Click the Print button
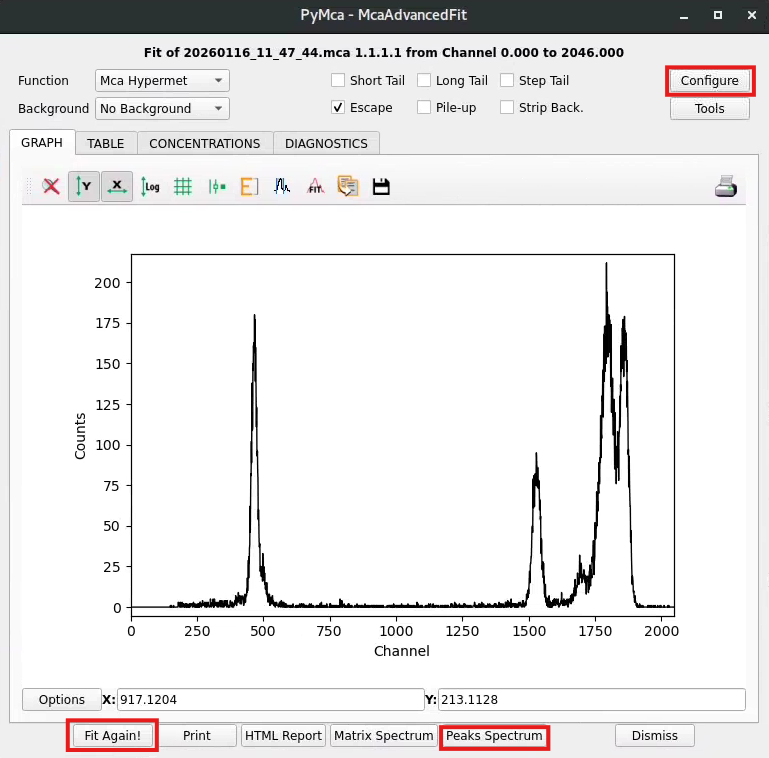The height and width of the screenshot is (758, 769). [x=197, y=735]
